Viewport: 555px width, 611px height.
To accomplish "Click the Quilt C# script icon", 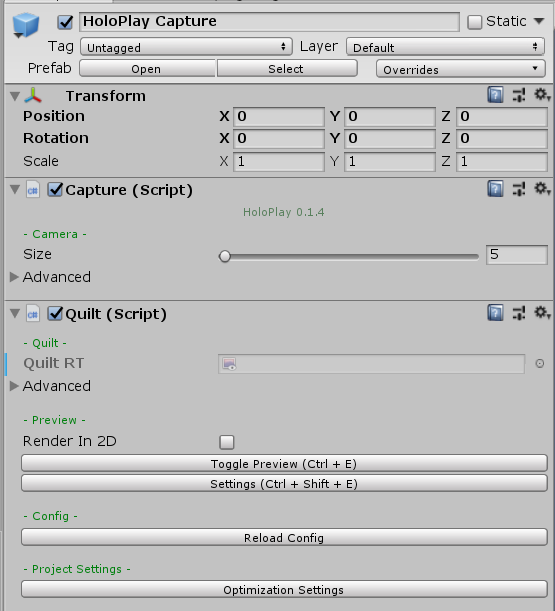I will point(33,314).
